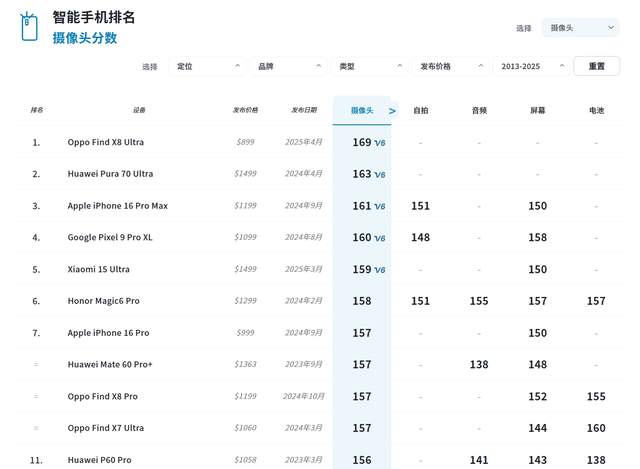Expand the 品牌 filter dropdown
Image resolution: width=640 pixels, height=469 pixels.
pos(289,66)
